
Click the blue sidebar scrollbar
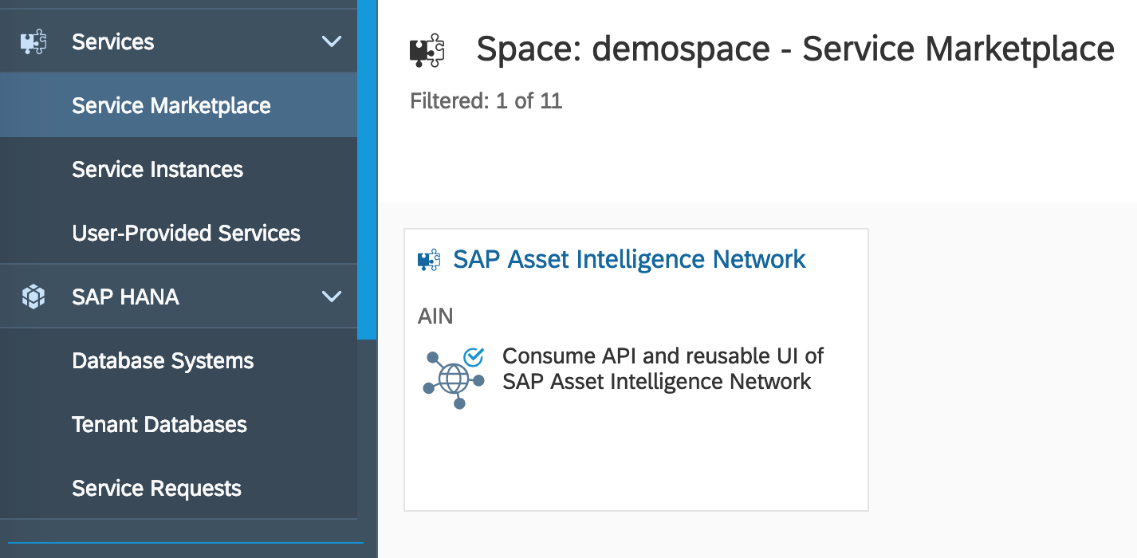[367, 170]
